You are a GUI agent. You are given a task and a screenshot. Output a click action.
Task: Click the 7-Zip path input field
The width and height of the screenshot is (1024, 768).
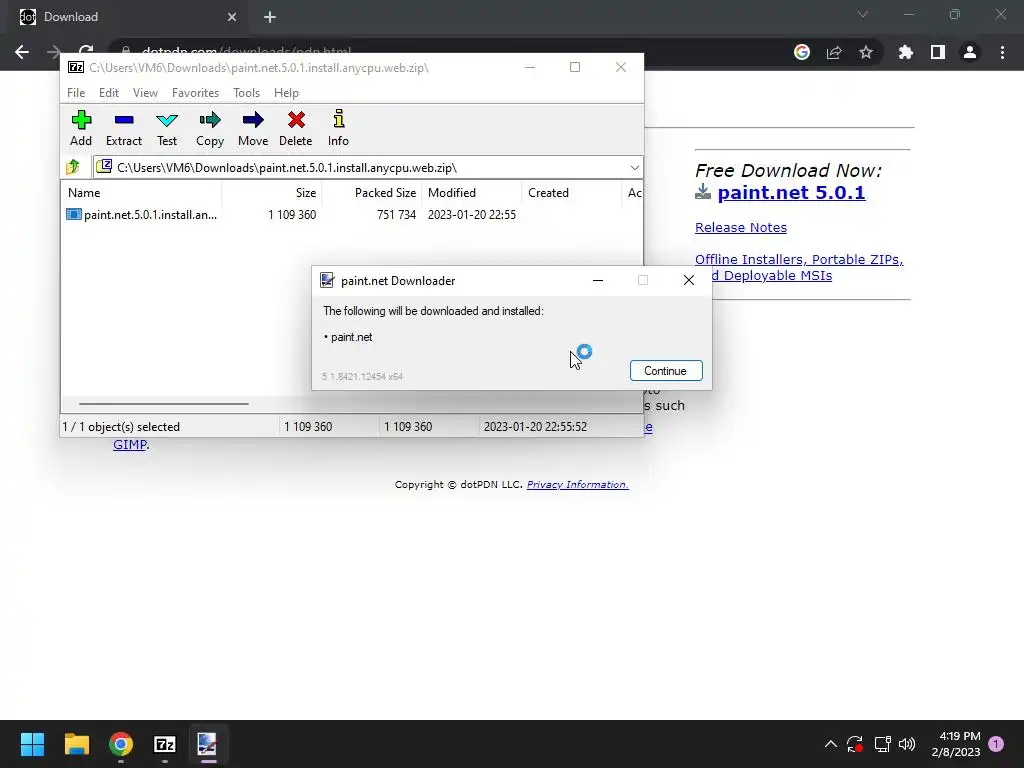(x=369, y=168)
